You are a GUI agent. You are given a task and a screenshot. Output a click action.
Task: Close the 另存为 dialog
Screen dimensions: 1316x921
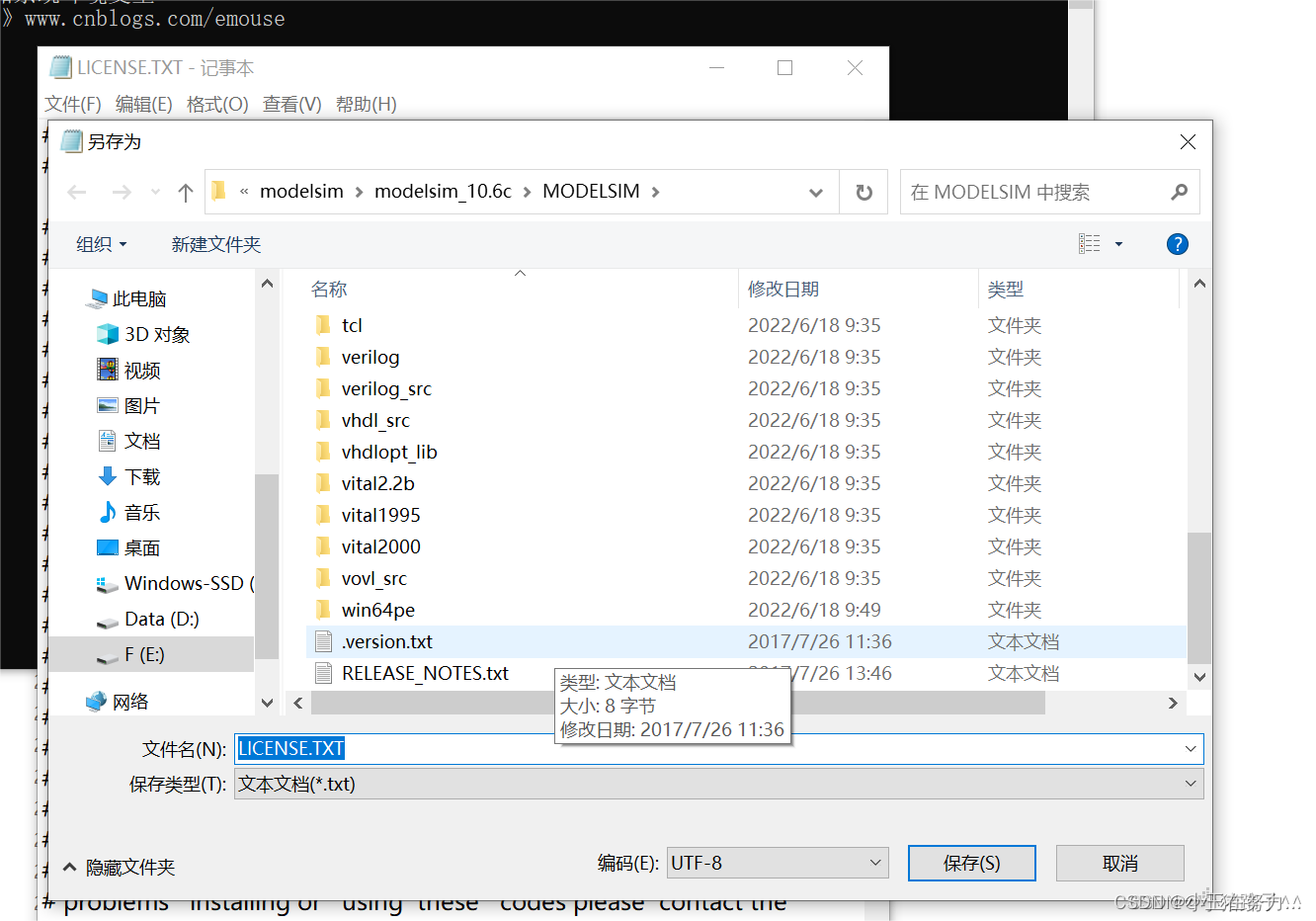click(1188, 142)
